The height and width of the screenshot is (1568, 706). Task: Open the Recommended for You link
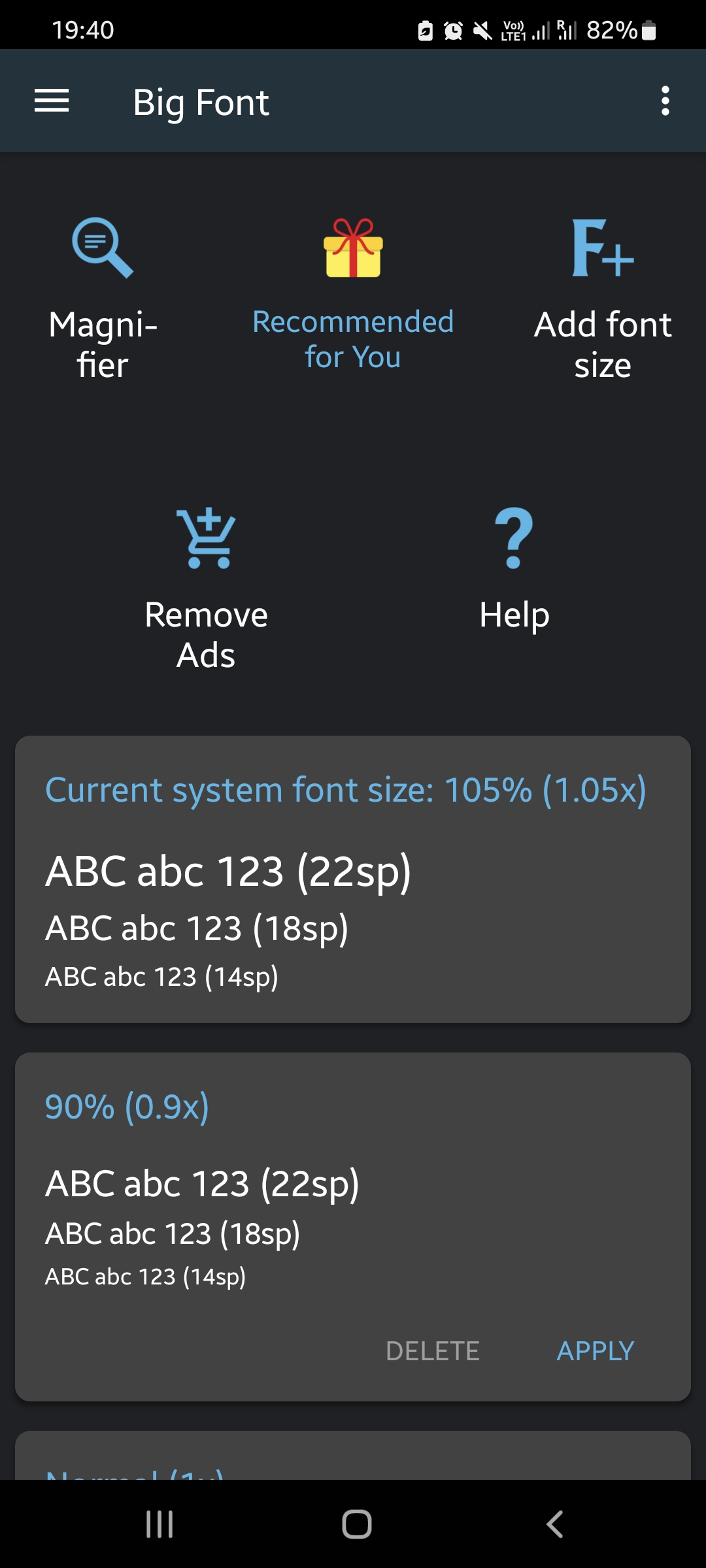(x=353, y=340)
